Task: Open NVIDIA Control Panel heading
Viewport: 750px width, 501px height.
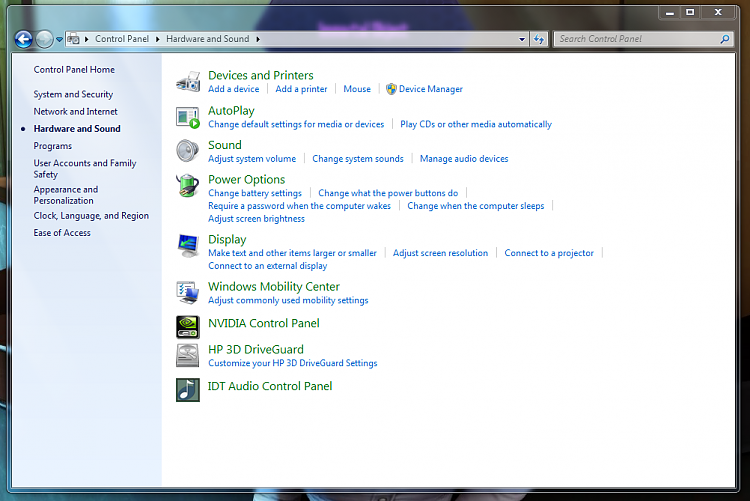Action: pyautogui.click(x=264, y=323)
